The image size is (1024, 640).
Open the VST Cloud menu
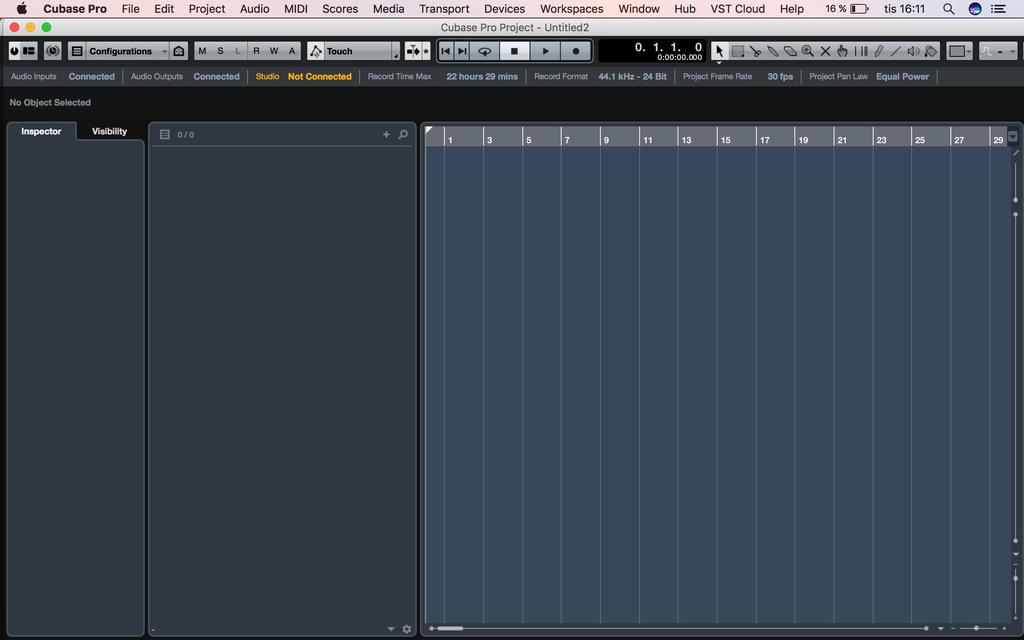(737, 8)
